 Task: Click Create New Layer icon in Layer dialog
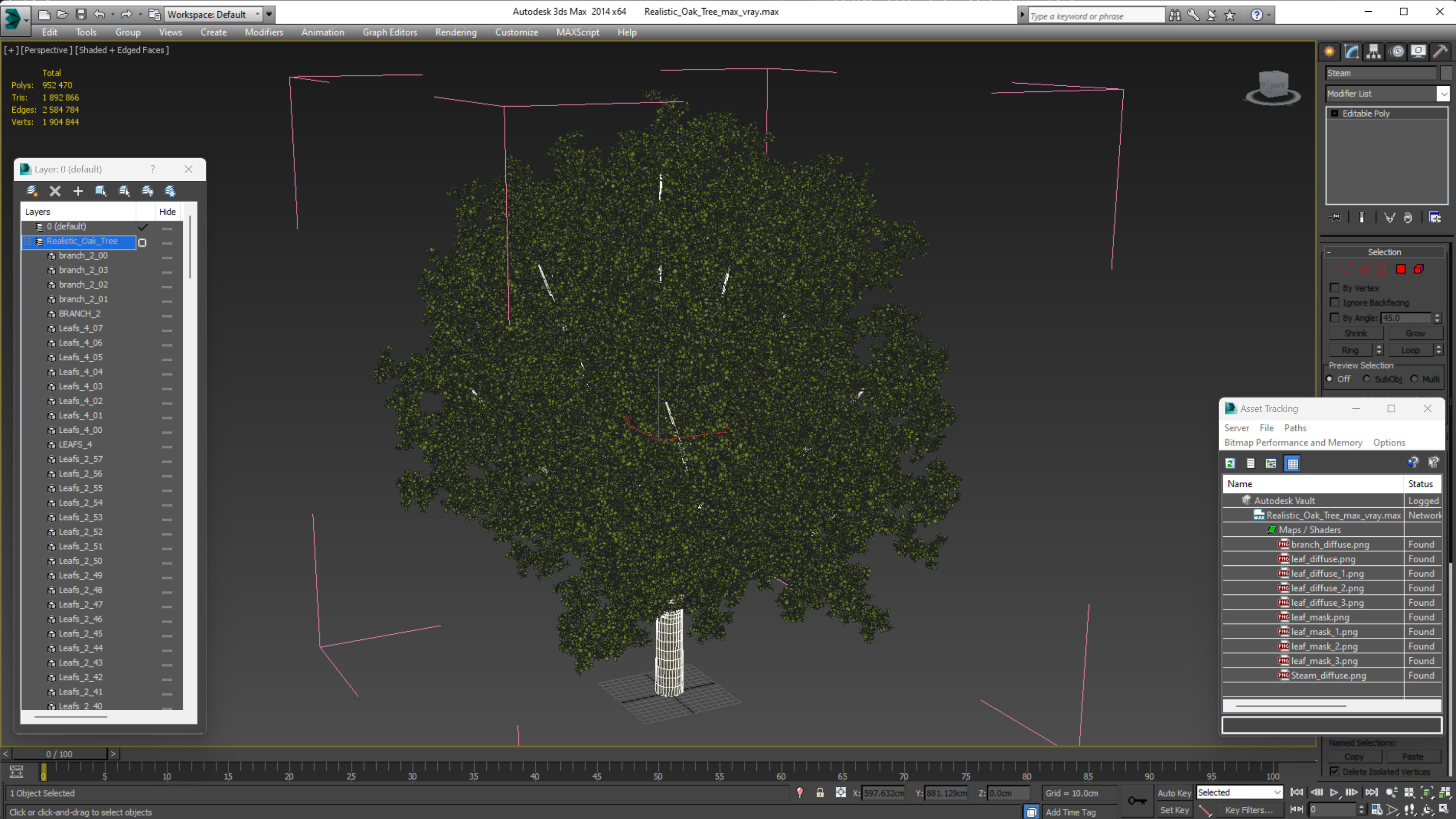[x=32, y=191]
